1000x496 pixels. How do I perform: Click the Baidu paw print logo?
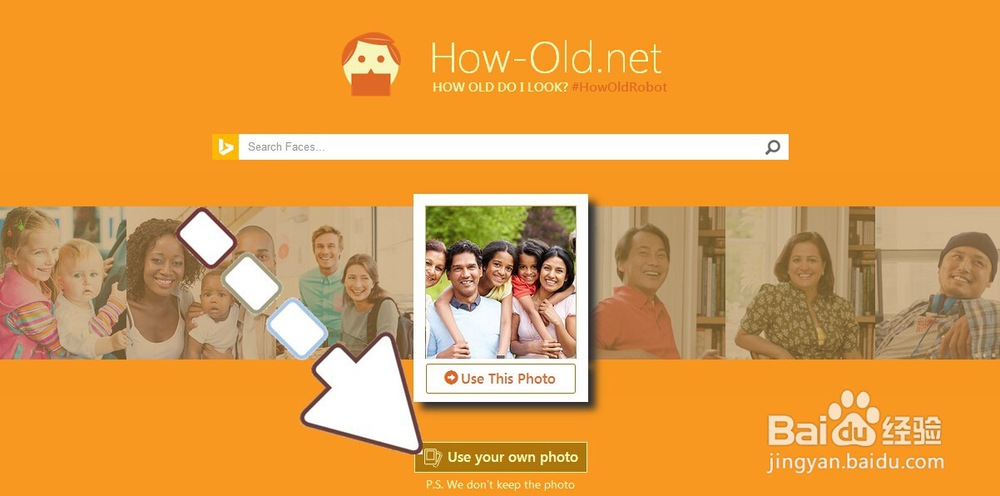click(x=853, y=419)
